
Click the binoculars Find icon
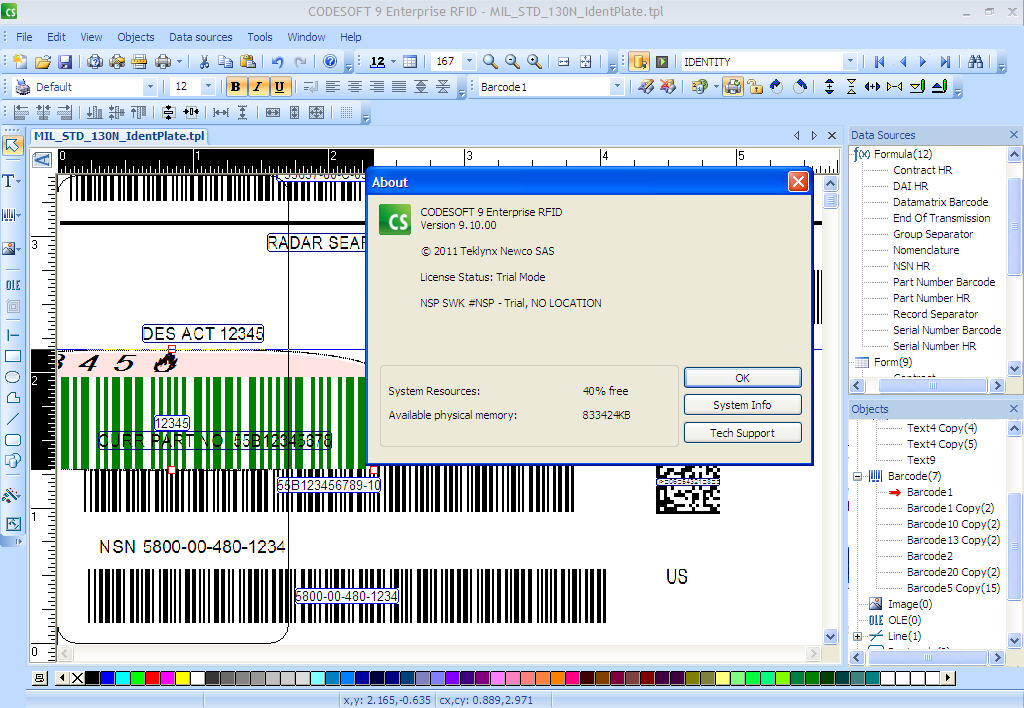tap(977, 62)
